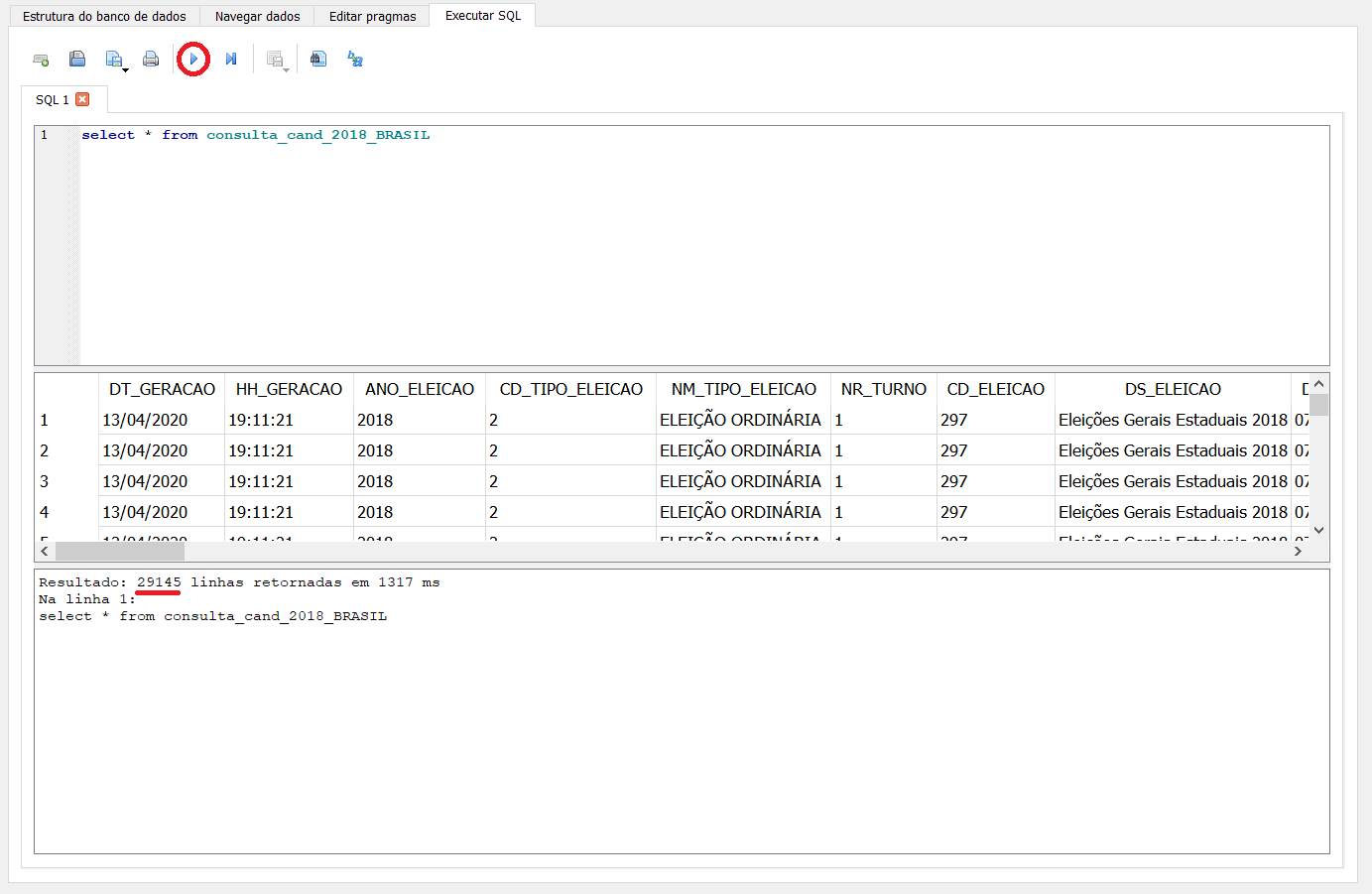Print the SQL editor contents

[x=151, y=60]
